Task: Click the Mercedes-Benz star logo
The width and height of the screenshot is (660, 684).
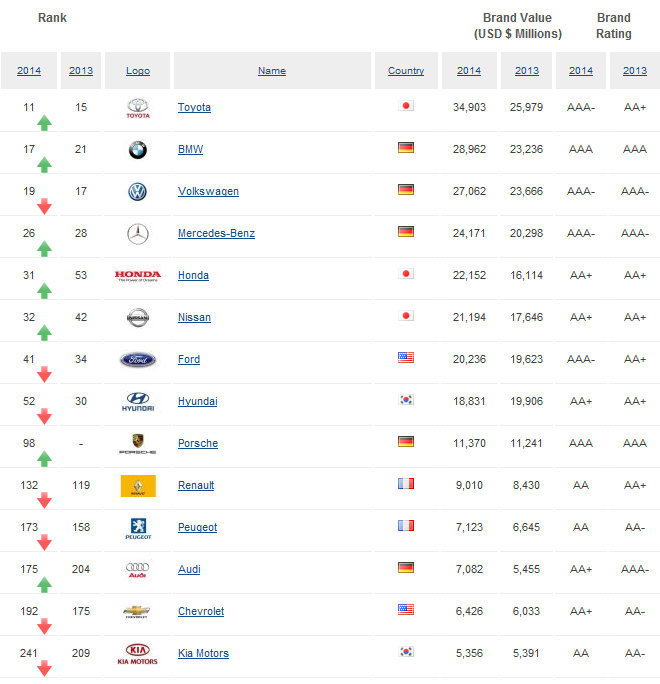Action: (x=138, y=234)
